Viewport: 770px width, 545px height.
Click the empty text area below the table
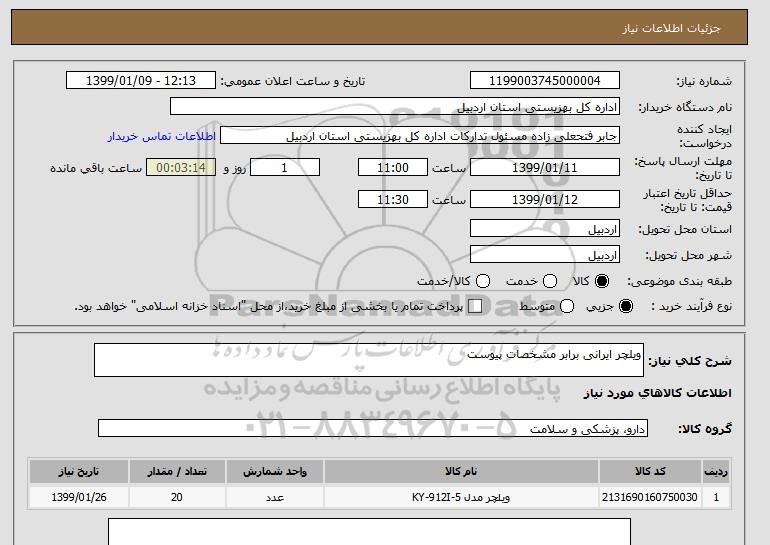(x=369, y=532)
